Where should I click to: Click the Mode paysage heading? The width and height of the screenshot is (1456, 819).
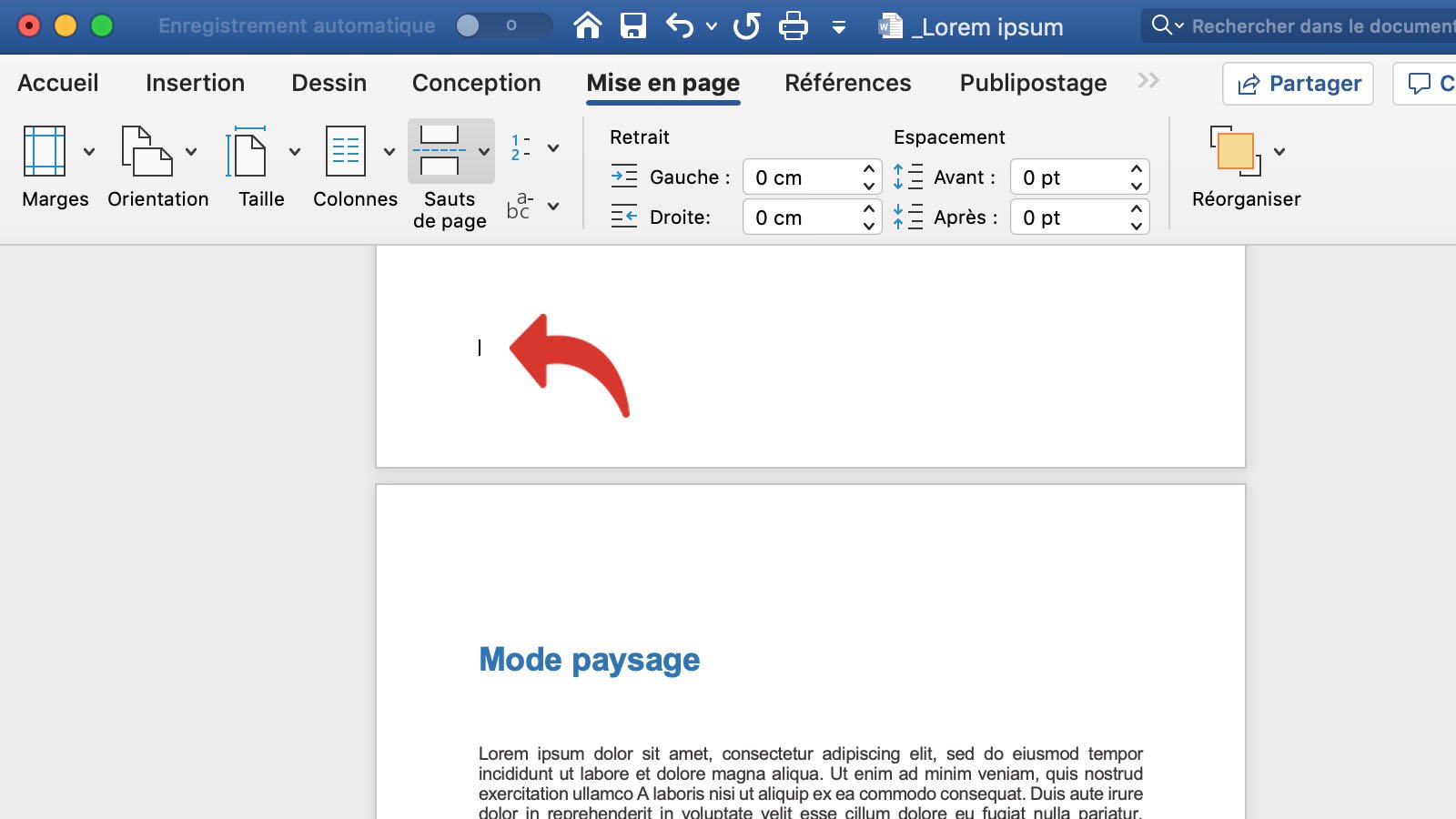(590, 660)
